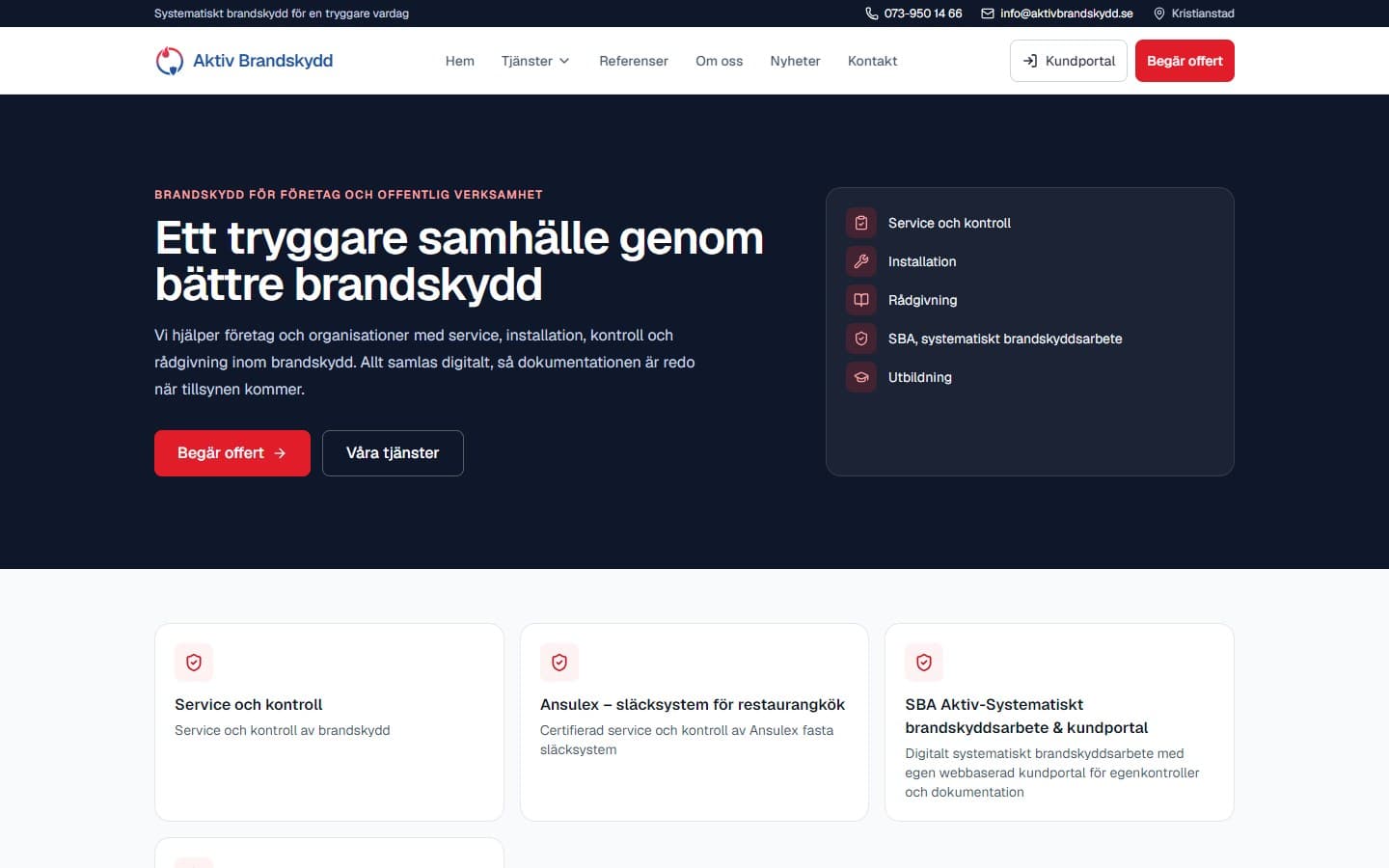Click the info@aktivbrandskydd.se email link
Image resolution: width=1389 pixels, height=868 pixels.
[x=1067, y=14]
